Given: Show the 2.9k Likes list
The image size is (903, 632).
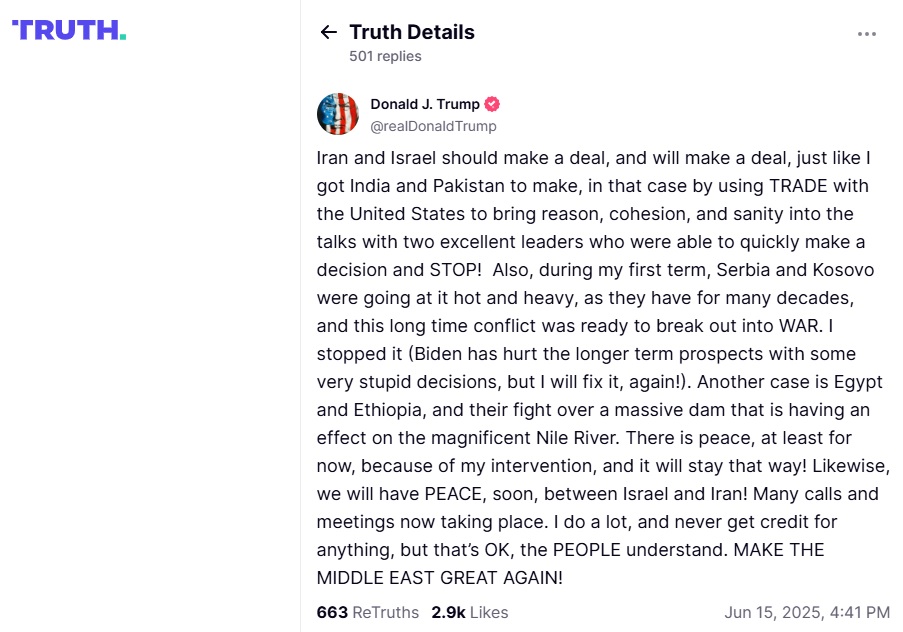Looking at the screenshot, I should [469, 612].
